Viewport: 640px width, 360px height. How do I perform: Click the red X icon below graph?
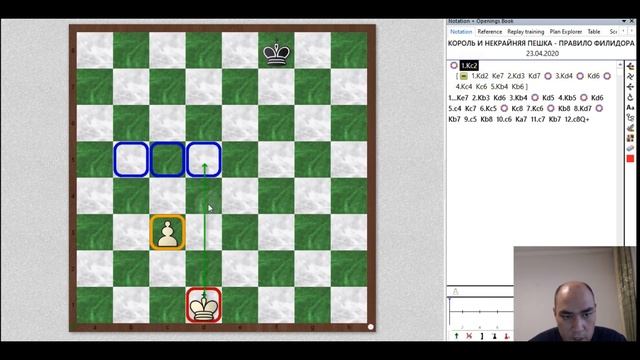pos(469,336)
